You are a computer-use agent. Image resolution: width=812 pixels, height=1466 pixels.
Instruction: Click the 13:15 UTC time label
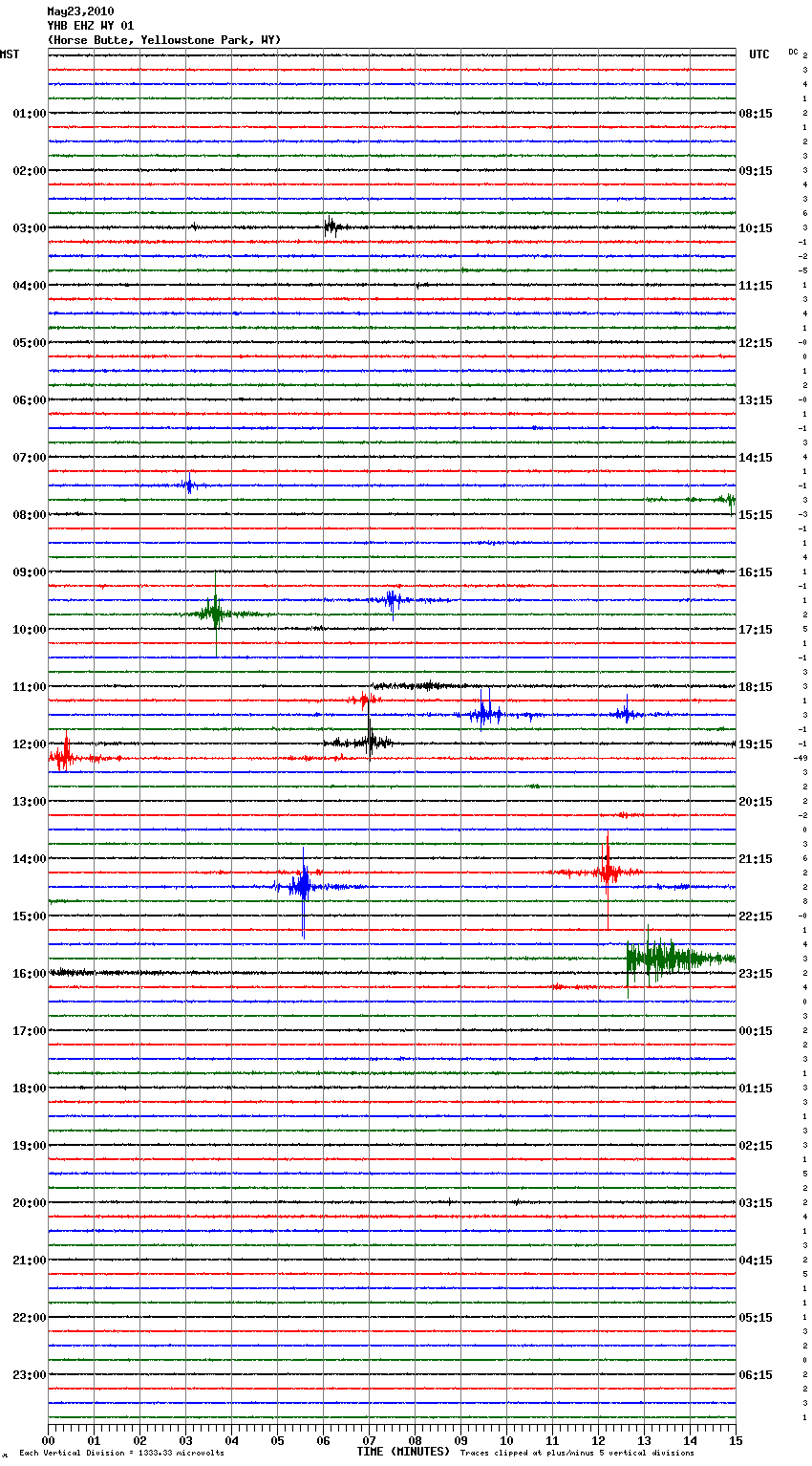coord(756,400)
